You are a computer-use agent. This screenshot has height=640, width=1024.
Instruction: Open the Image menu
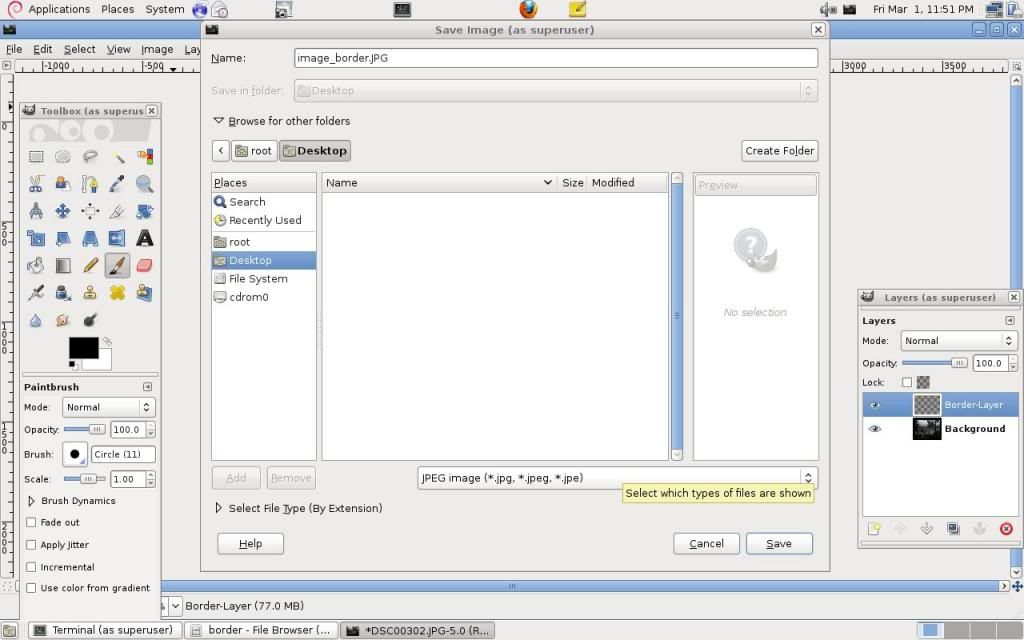(x=157, y=49)
